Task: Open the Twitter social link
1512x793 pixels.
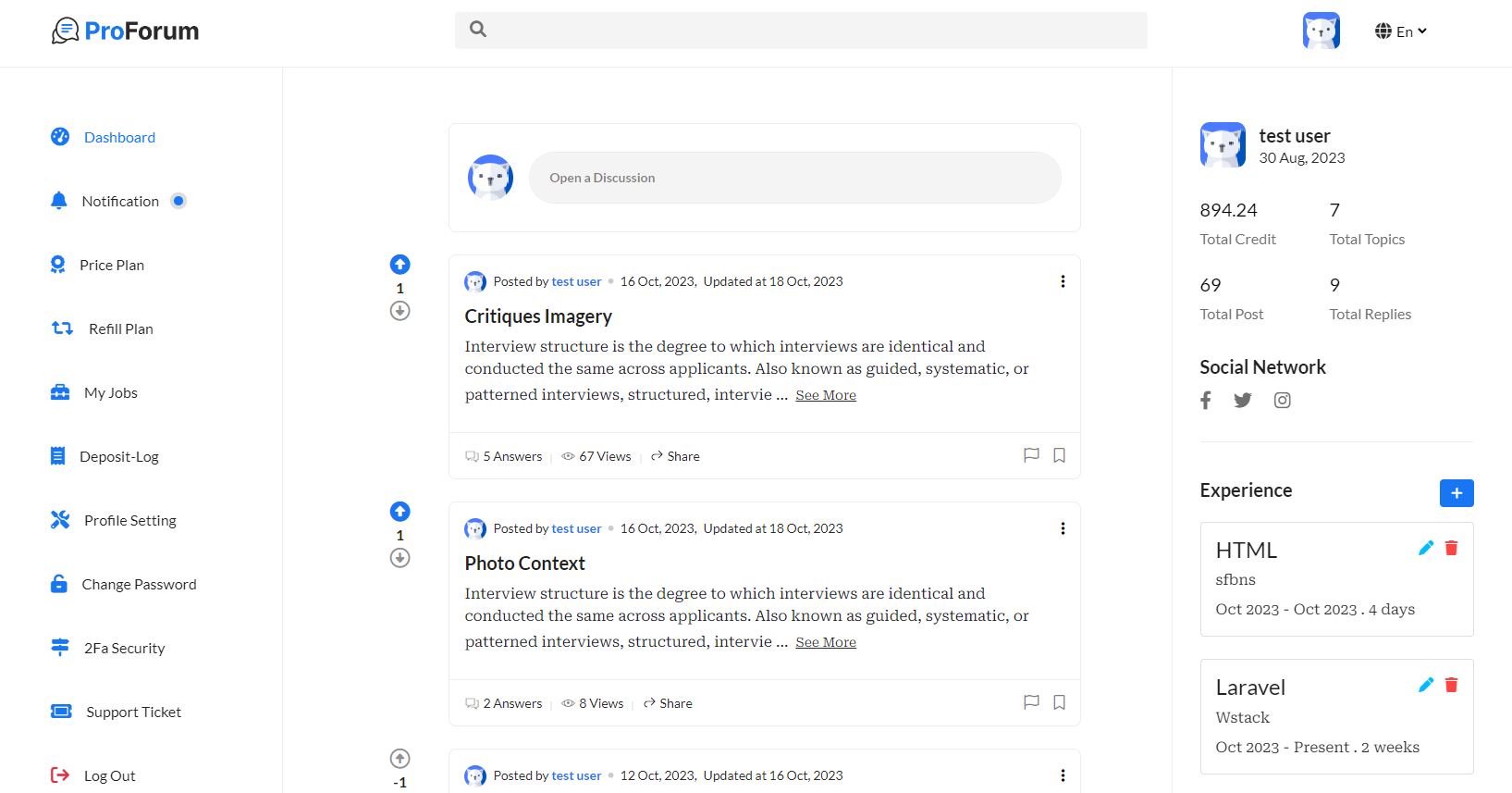Action: pos(1243,401)
